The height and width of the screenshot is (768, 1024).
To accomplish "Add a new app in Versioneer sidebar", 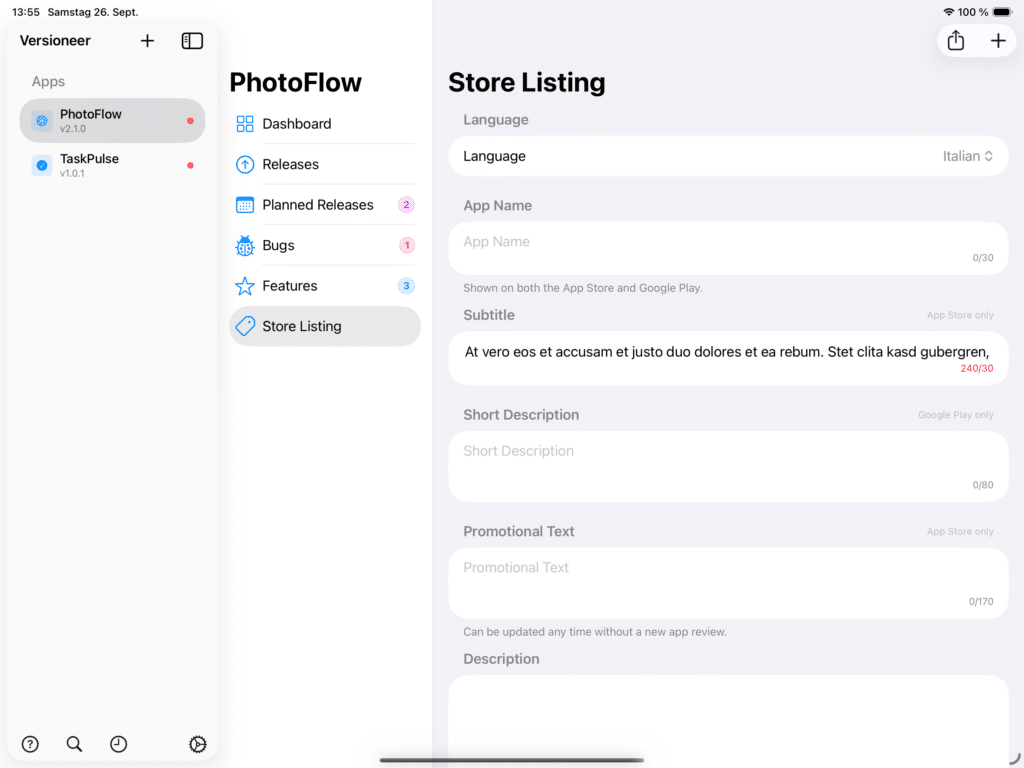I will point(148,40).
